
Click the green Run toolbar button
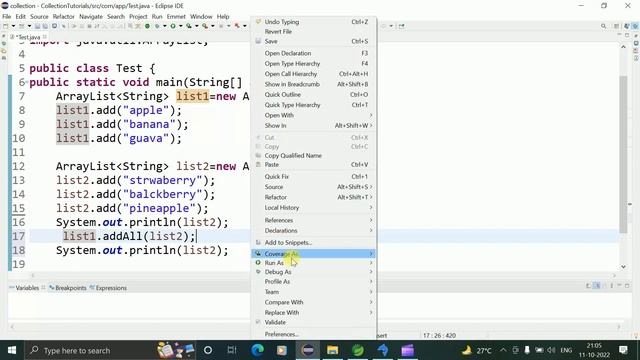173,26
